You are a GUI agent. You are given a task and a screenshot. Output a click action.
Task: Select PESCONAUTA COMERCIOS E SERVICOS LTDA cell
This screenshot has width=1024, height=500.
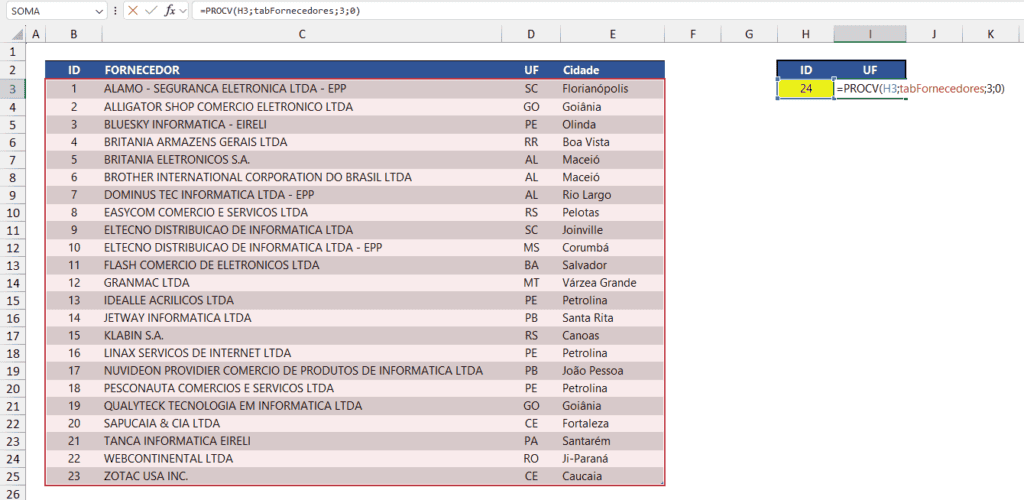(x=302, y=388)
